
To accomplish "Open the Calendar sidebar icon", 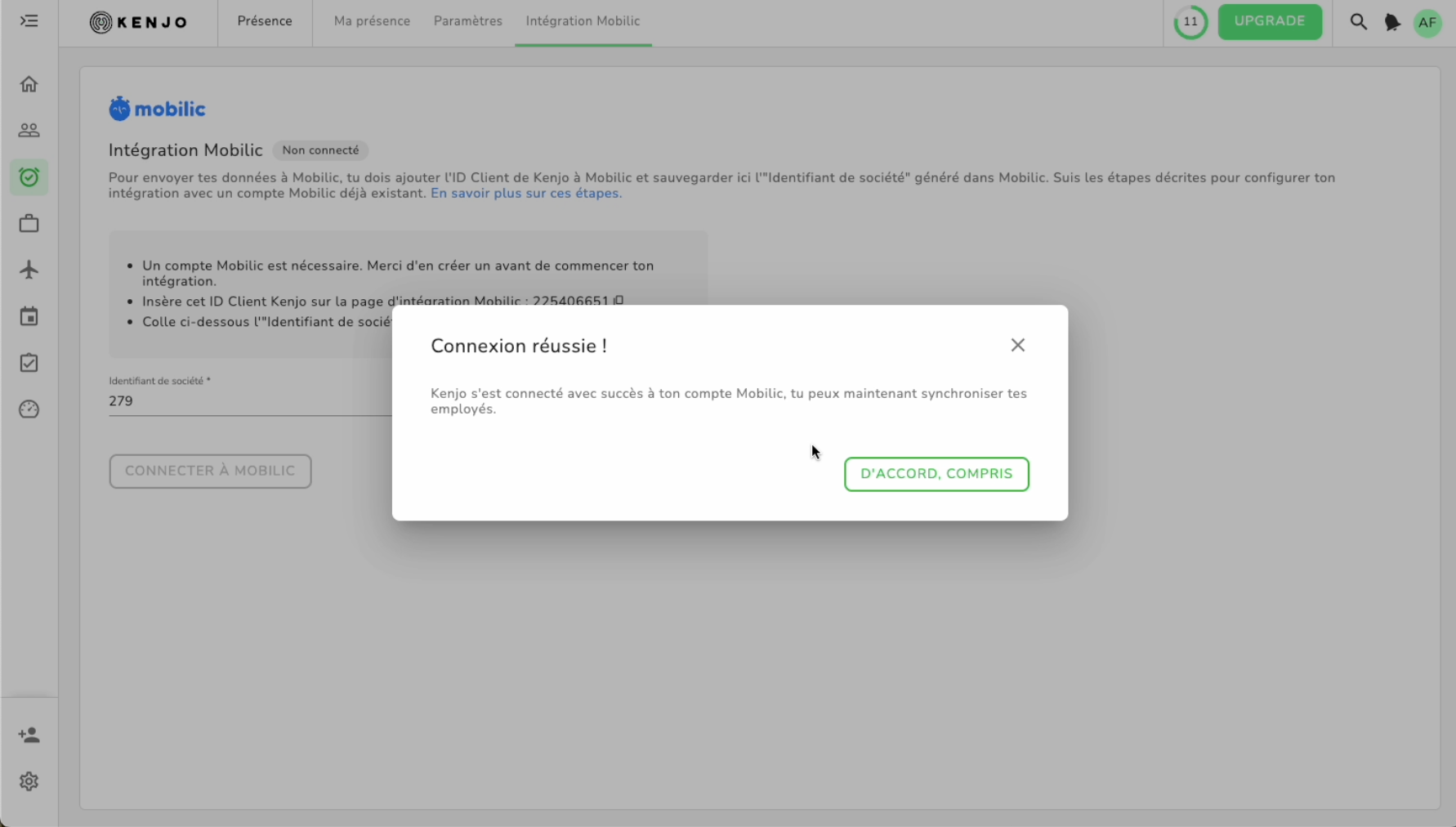I will click(x=29, y=316).
